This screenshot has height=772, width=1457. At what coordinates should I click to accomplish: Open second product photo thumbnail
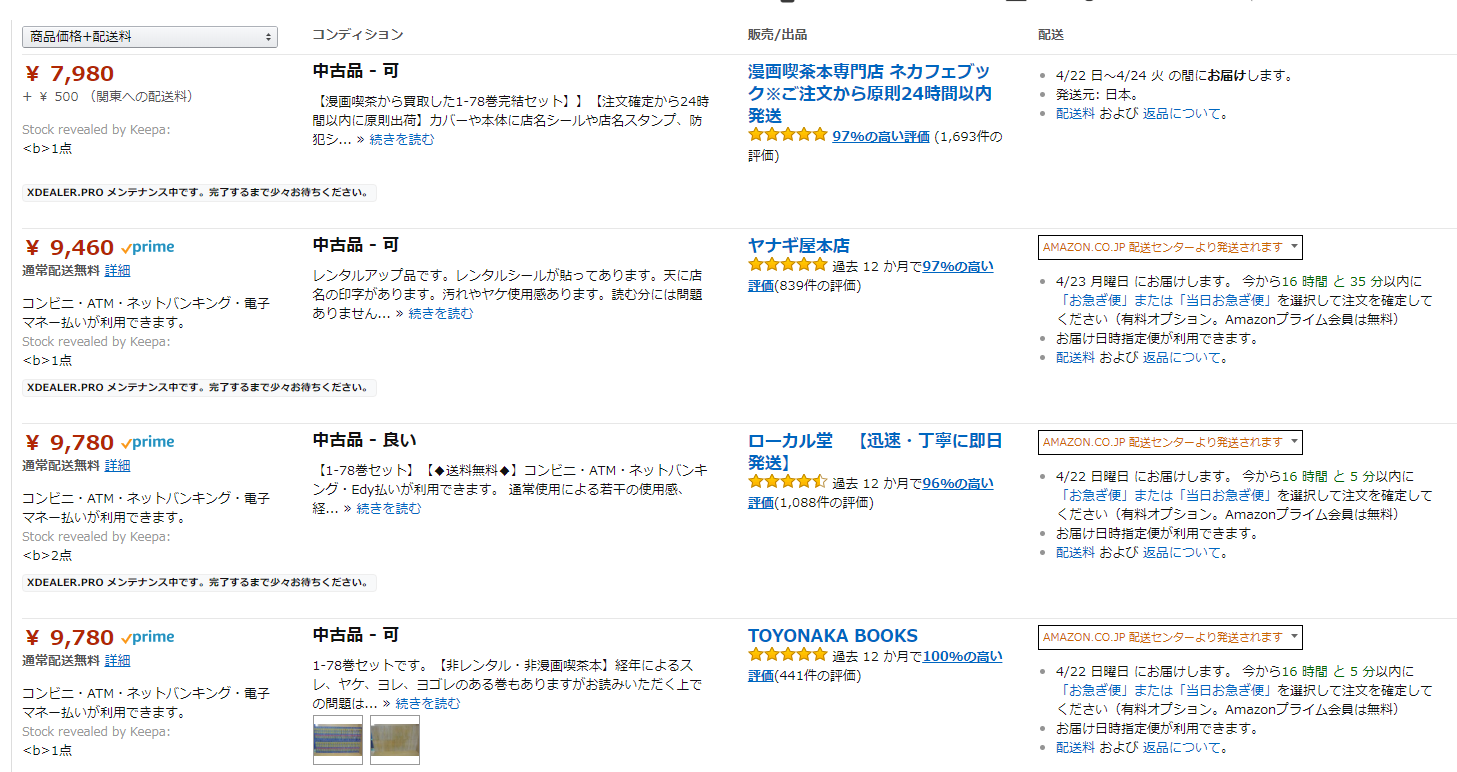(394, 740)
